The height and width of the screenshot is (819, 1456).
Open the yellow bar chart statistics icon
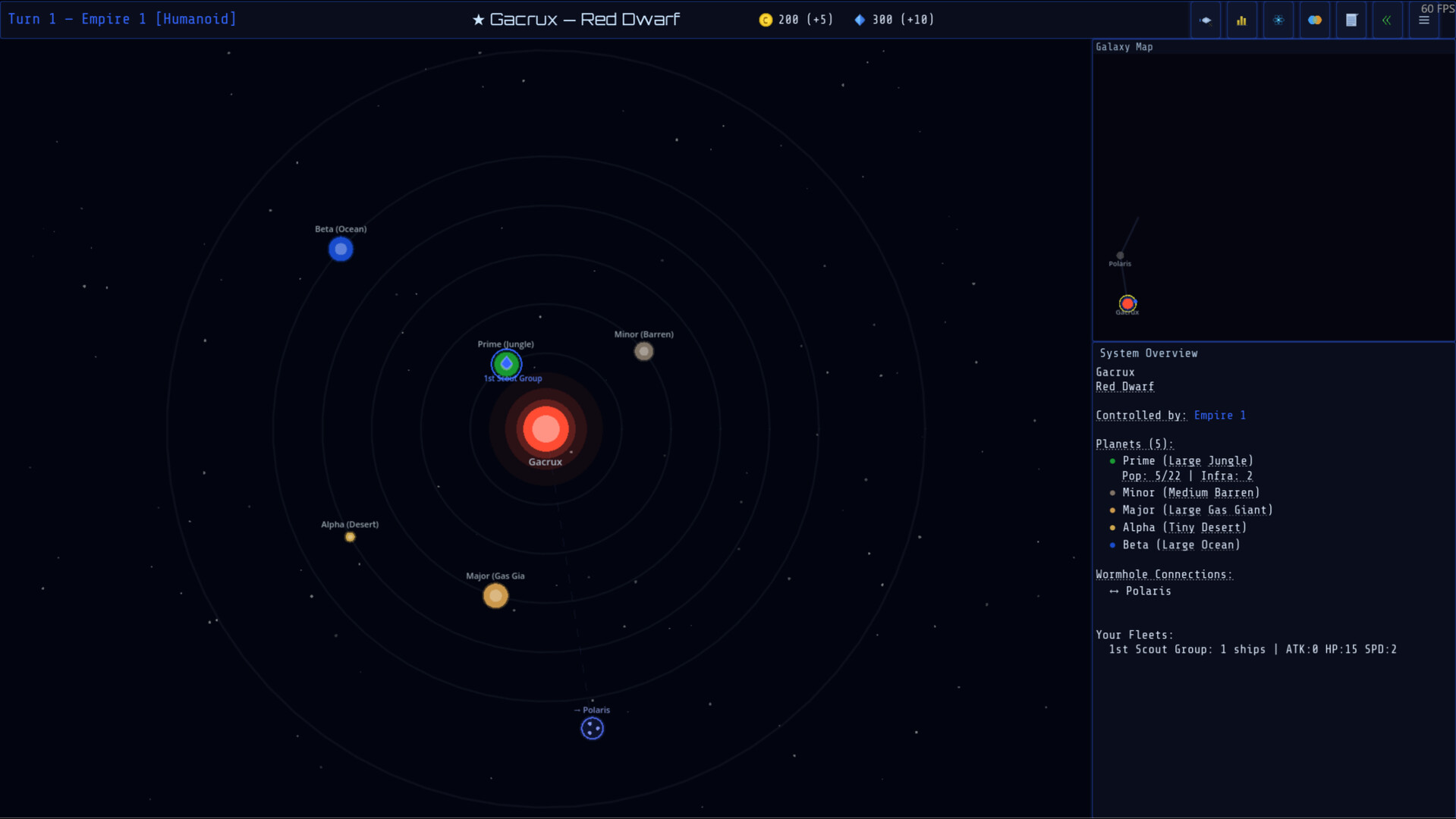click(x=1241, y=20)
